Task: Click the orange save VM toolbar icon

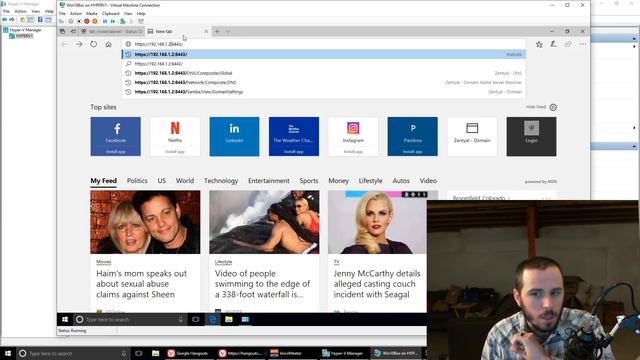Action: coord(95,21)
